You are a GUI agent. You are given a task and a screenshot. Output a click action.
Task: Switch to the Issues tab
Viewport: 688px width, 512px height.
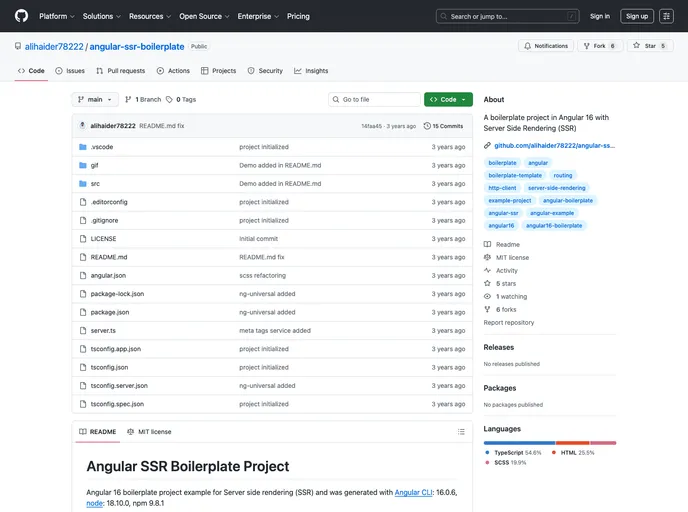coord(70,71)
